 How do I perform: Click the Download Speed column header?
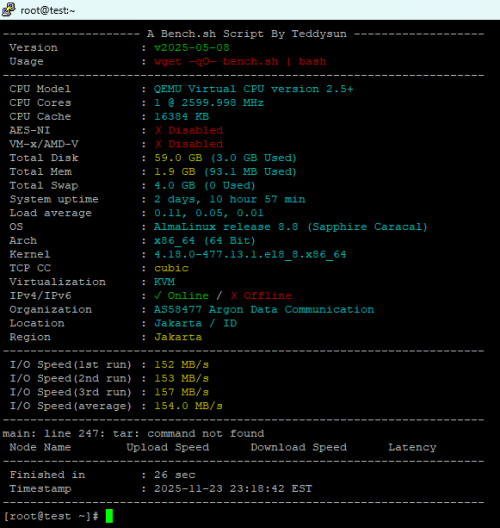299,448
